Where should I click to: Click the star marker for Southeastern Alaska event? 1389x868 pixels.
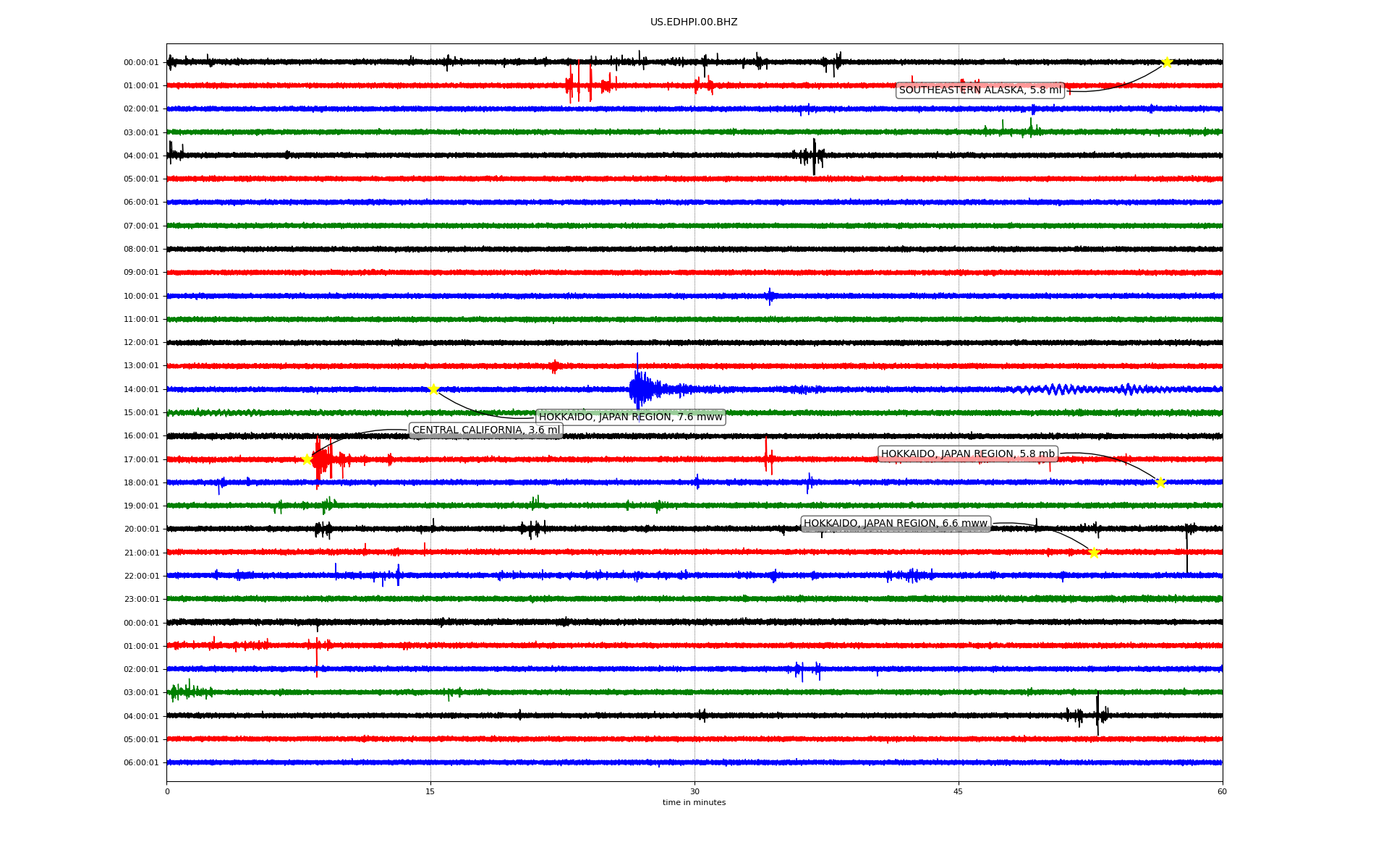pos(1166,62)
